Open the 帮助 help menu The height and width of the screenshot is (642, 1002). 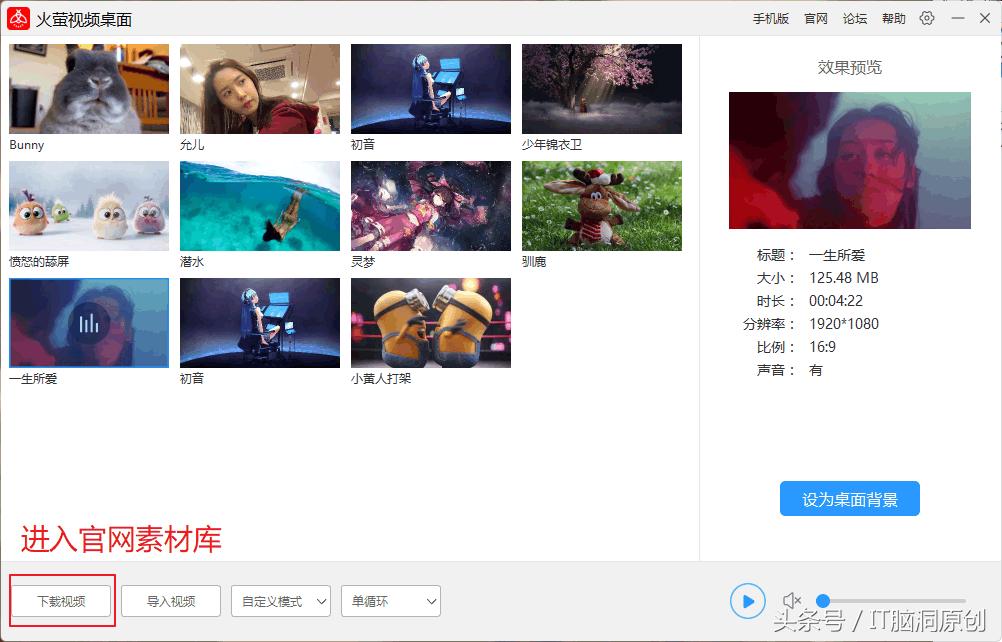pos(893,18)
